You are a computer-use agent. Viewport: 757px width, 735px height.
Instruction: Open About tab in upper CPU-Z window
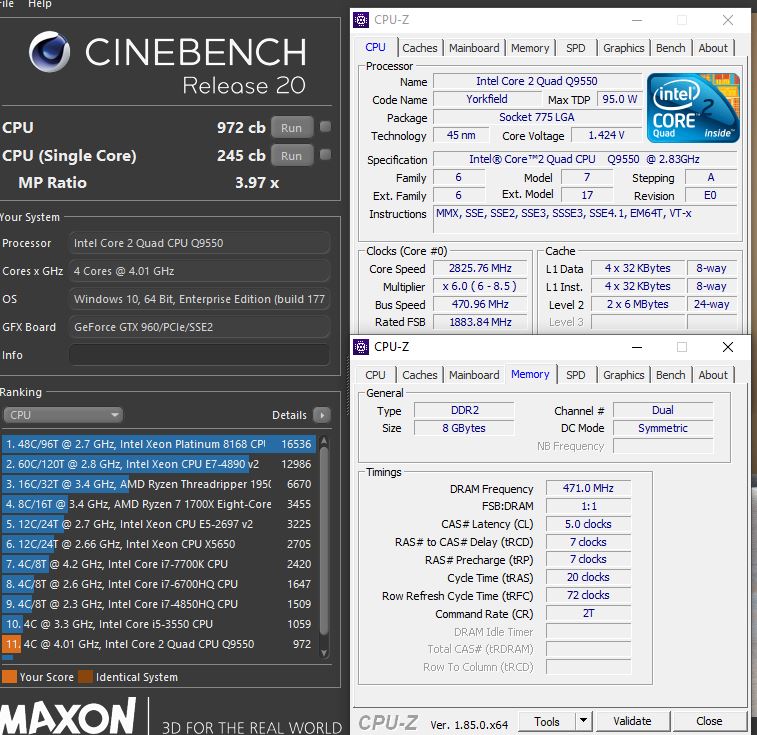(713, 48)
